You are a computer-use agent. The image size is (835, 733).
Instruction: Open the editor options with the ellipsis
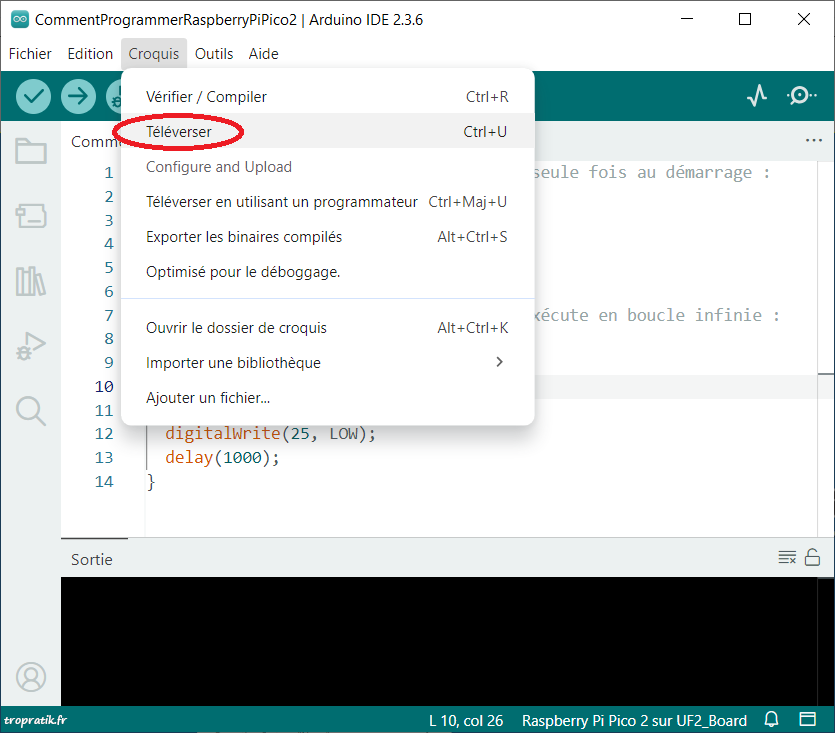(813, 141)
